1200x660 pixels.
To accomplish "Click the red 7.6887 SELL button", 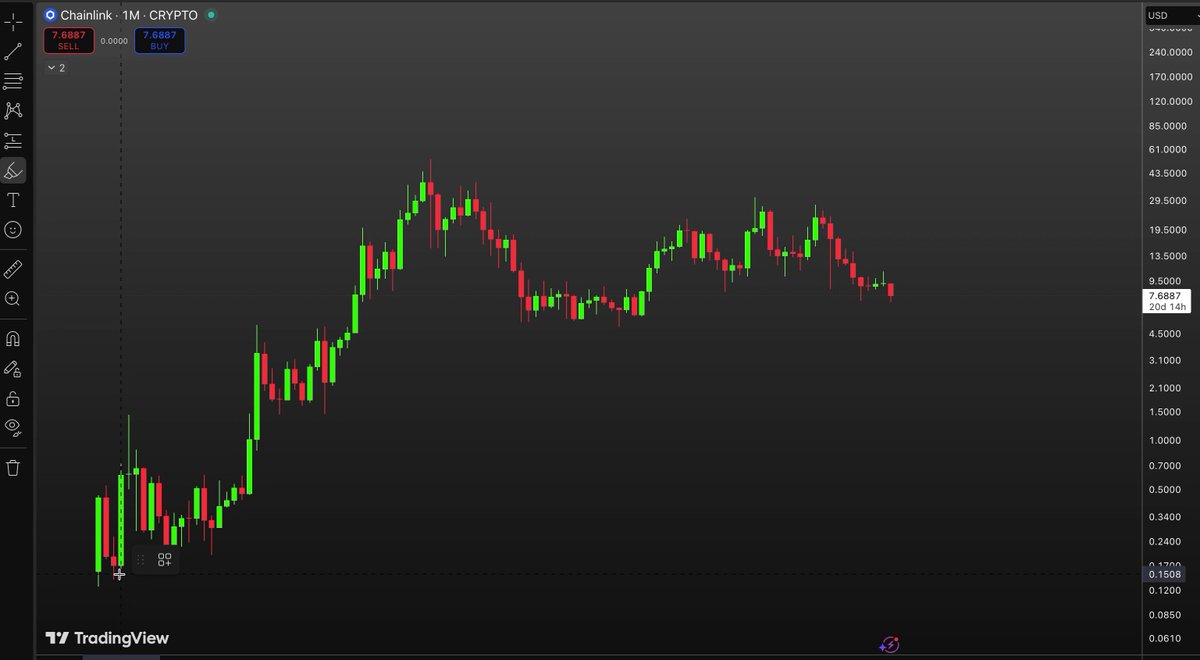I will point(68,41).
